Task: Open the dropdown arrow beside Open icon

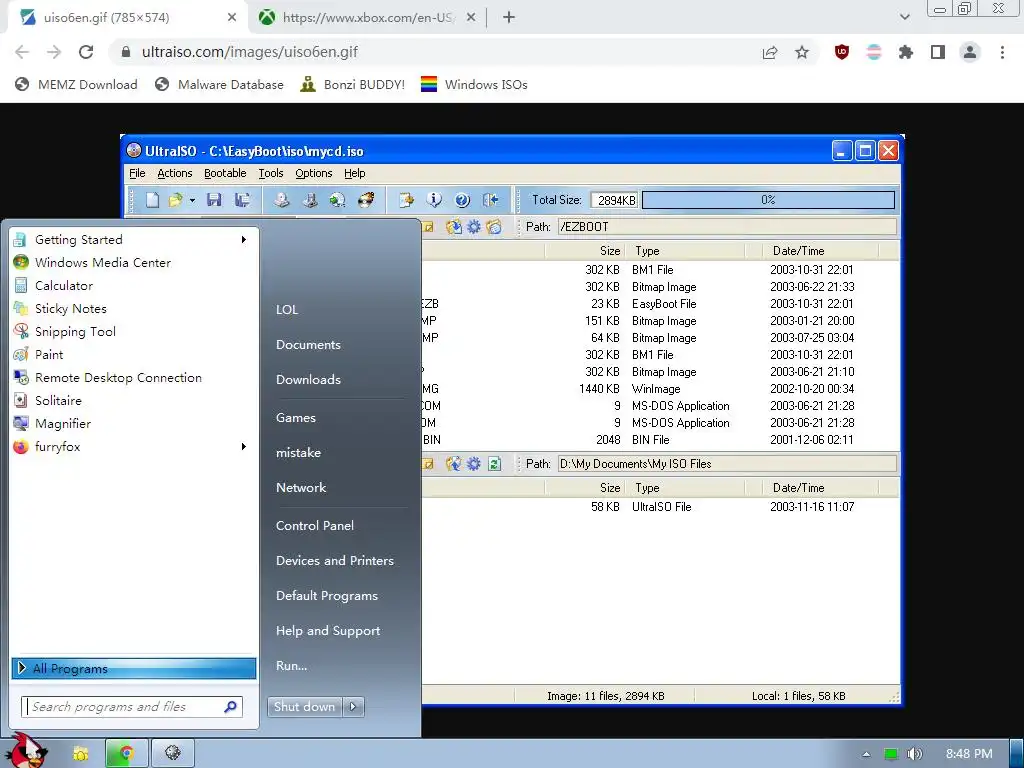Action: 192,200
